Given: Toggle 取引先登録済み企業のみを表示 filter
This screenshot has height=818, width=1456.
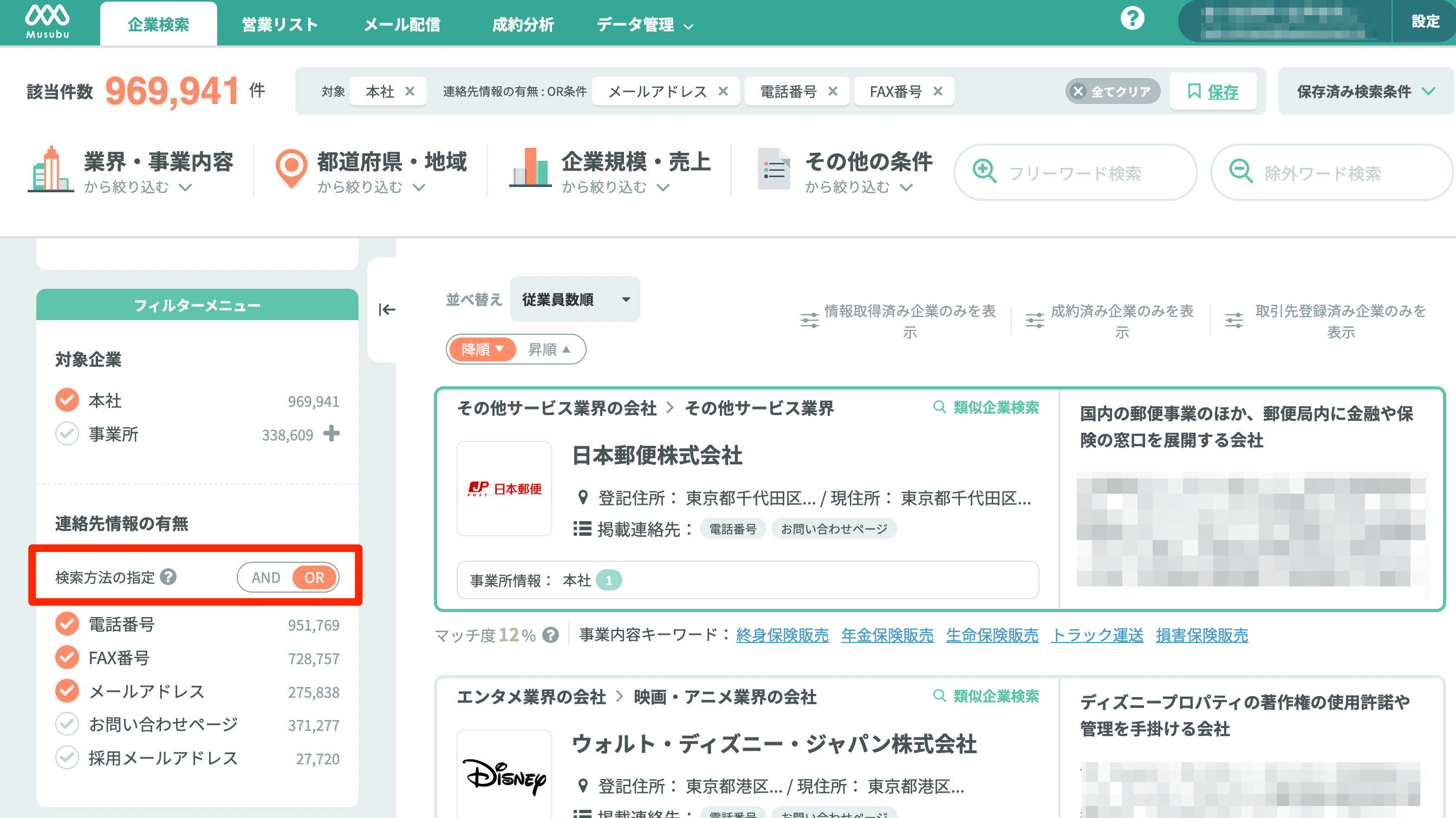Looking at the screenshot, I should [1327, 321].
